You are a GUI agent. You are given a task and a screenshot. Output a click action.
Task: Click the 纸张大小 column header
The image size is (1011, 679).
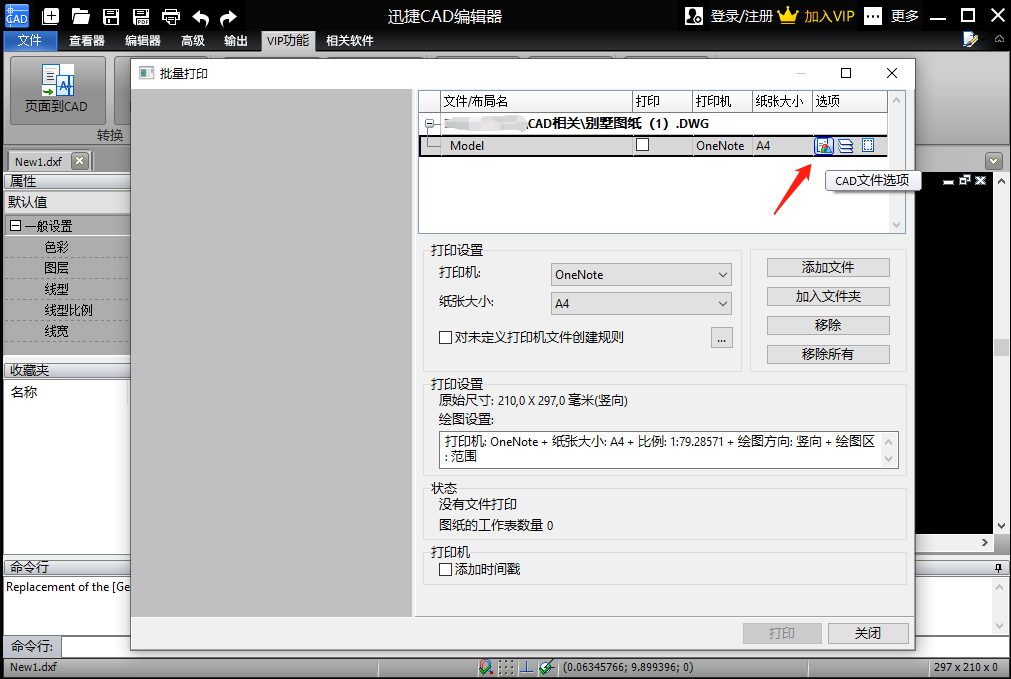[x=782, y=101]
